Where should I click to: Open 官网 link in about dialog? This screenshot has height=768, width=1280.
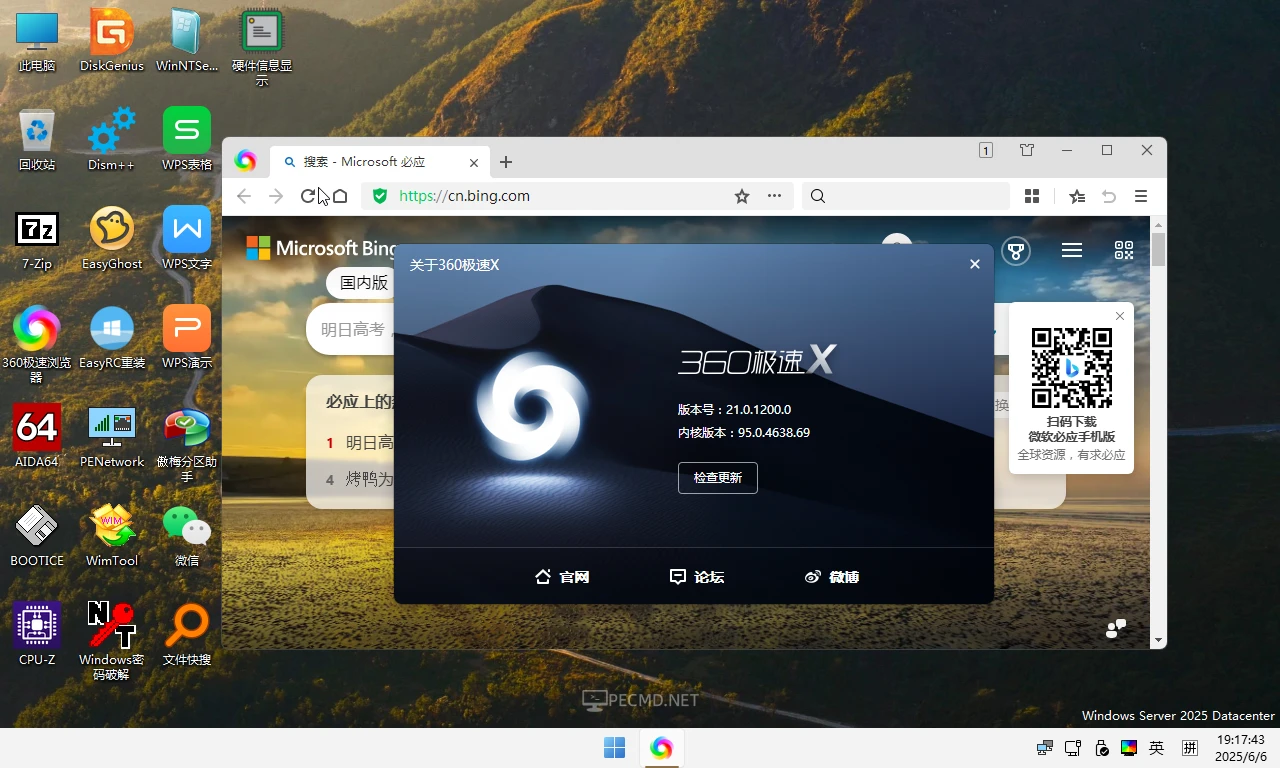562,577
